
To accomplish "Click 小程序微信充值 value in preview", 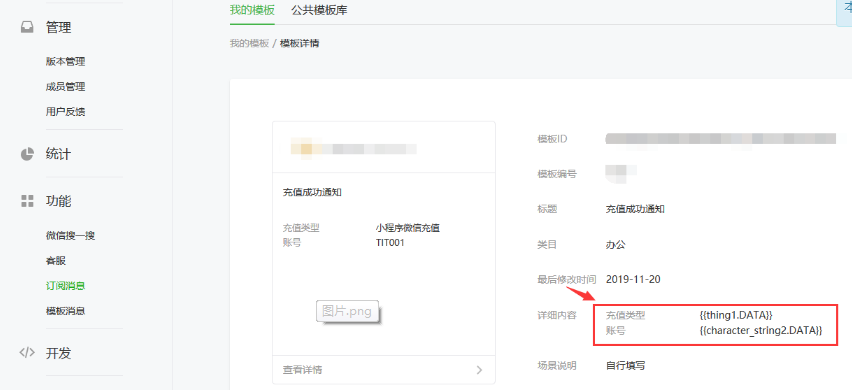I will pos(408,228).
